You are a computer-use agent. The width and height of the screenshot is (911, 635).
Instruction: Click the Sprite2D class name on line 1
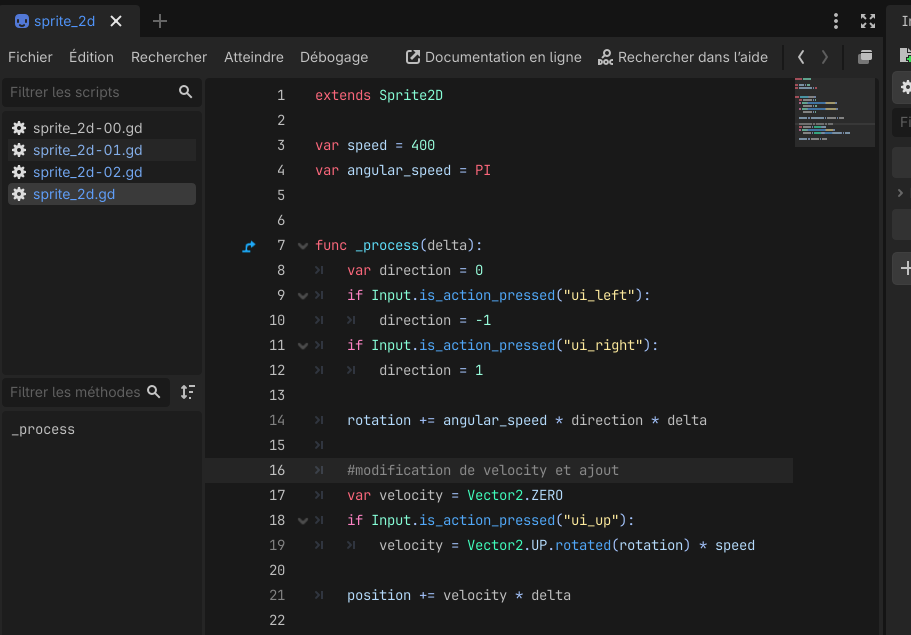pyautogui.click(x=411, y=95)
